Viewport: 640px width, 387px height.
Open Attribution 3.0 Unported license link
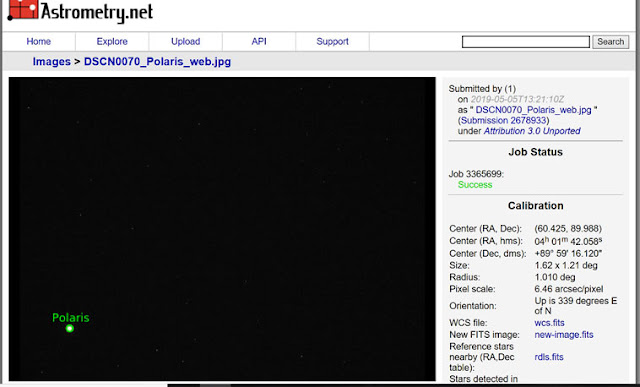click(x=532, y=131)
